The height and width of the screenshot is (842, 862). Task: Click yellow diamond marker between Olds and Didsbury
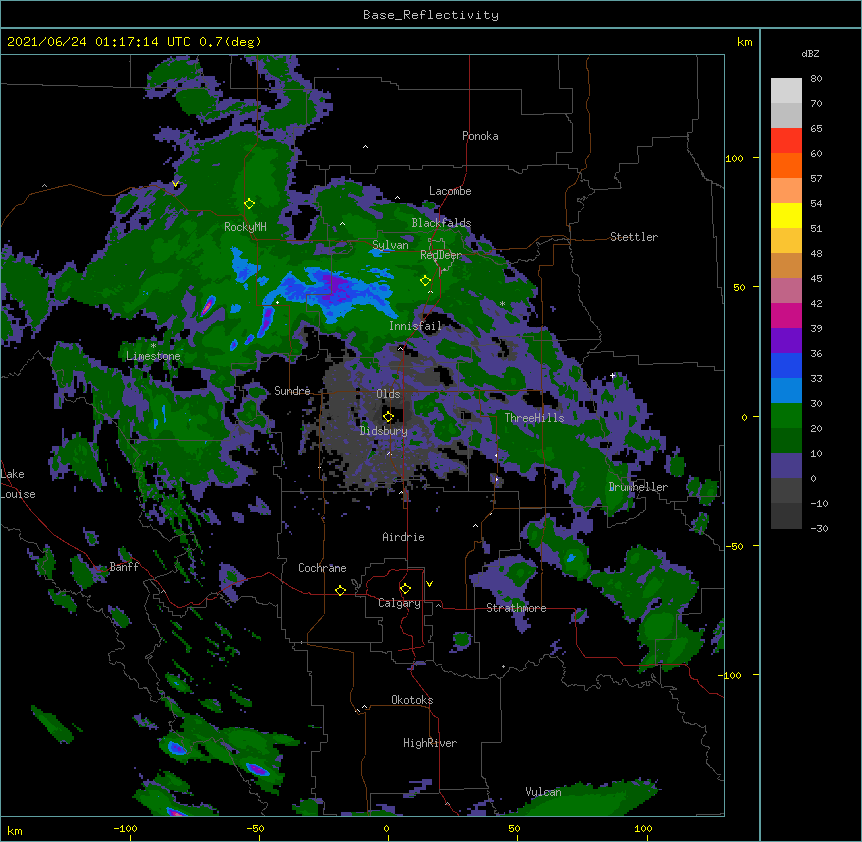point(388,417)
